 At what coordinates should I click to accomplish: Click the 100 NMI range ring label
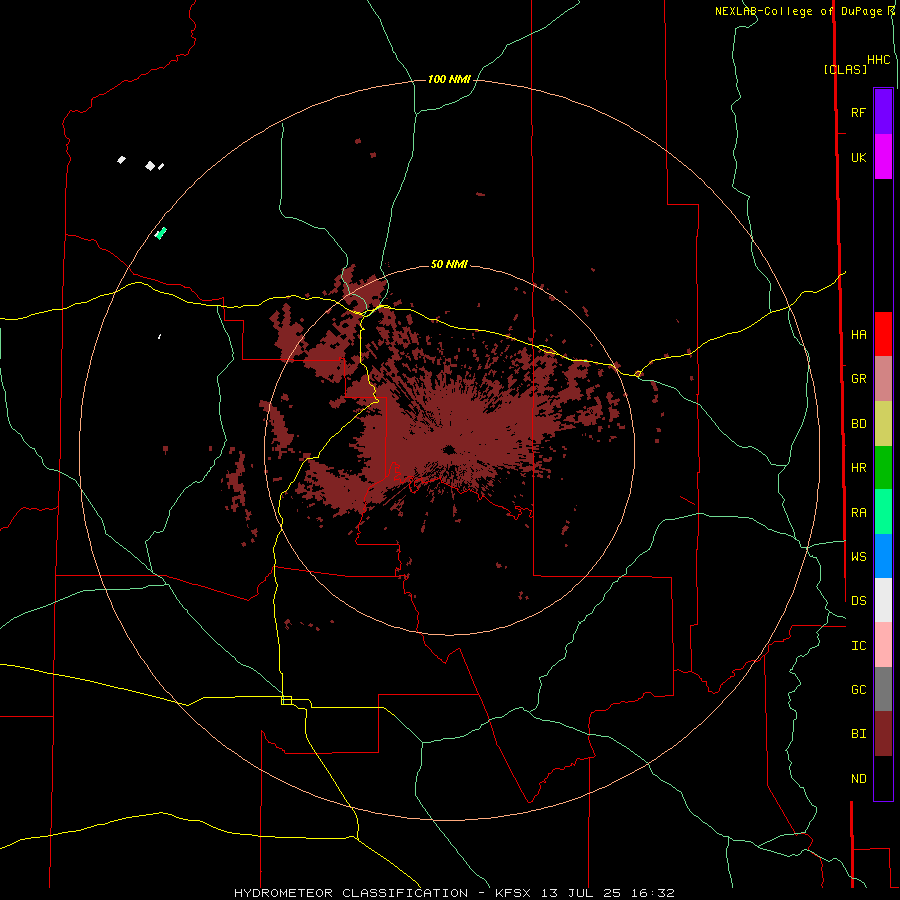[449, 79]
